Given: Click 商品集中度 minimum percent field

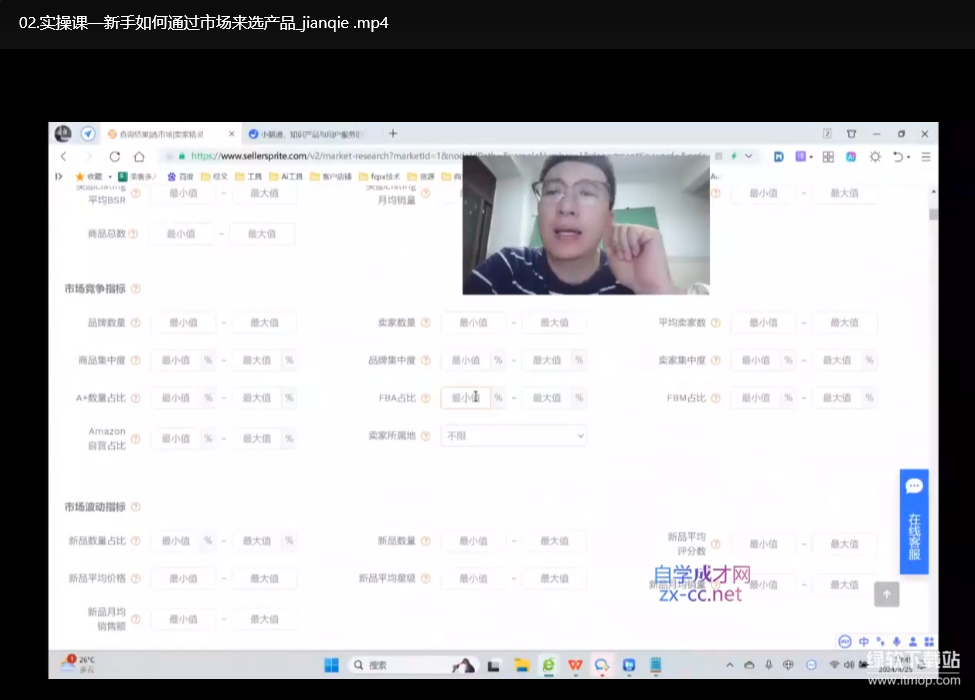Looking at the screenshot, I should 176,360.
